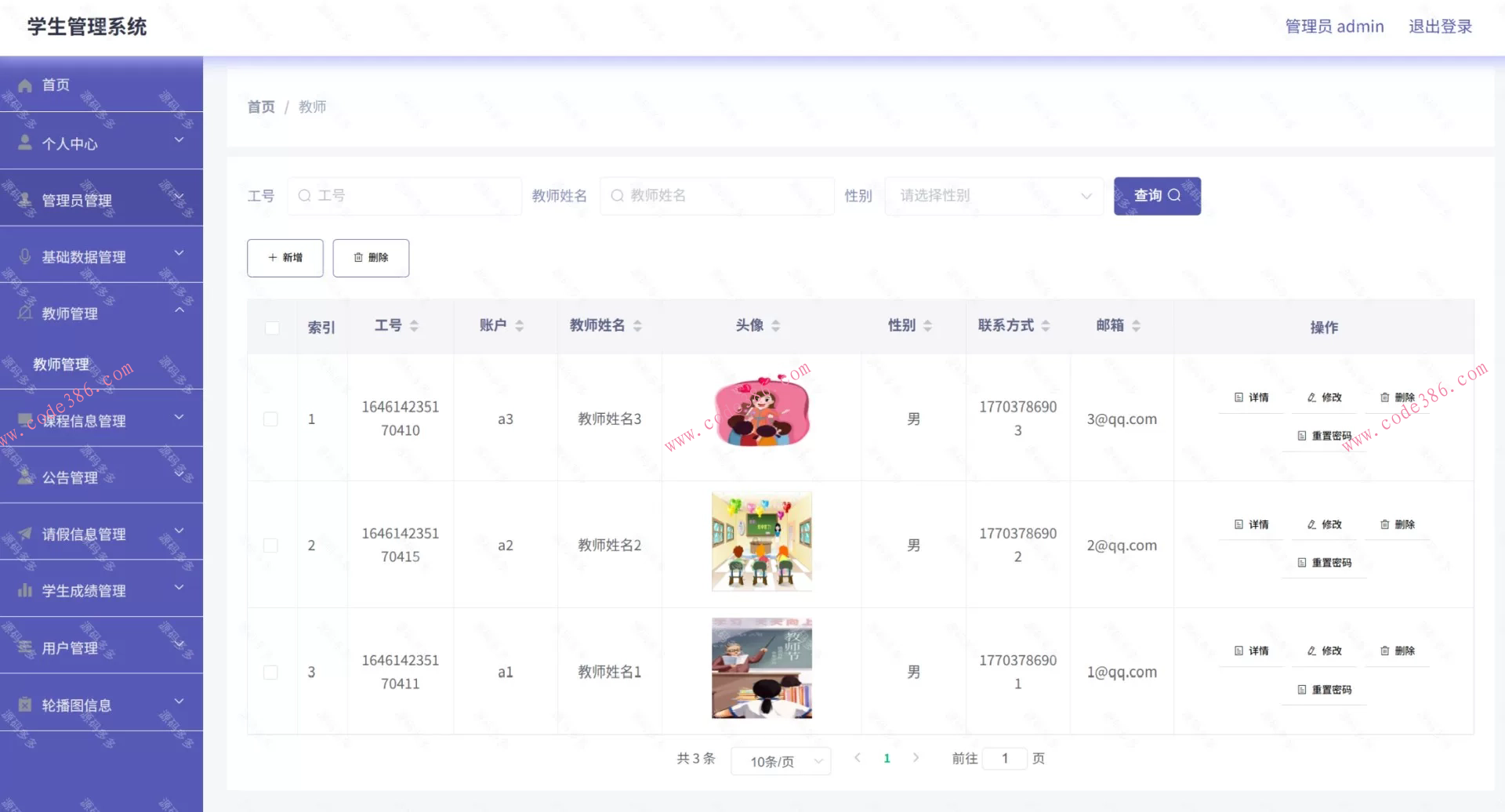Click the 查询 search button
The height and width of the screenshot is (812, 1505).
[x=1156, y=196]
